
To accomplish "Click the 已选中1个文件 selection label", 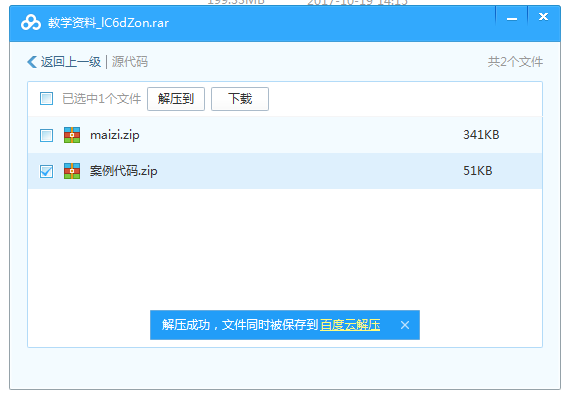I will pos(102,99).
